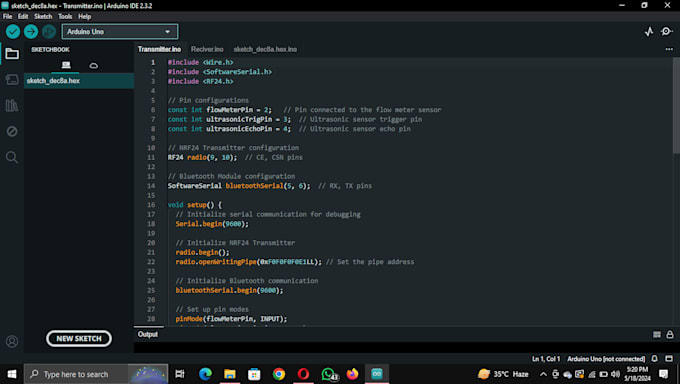
Task: Open the Help menu
Action: (x=85, y=16)
